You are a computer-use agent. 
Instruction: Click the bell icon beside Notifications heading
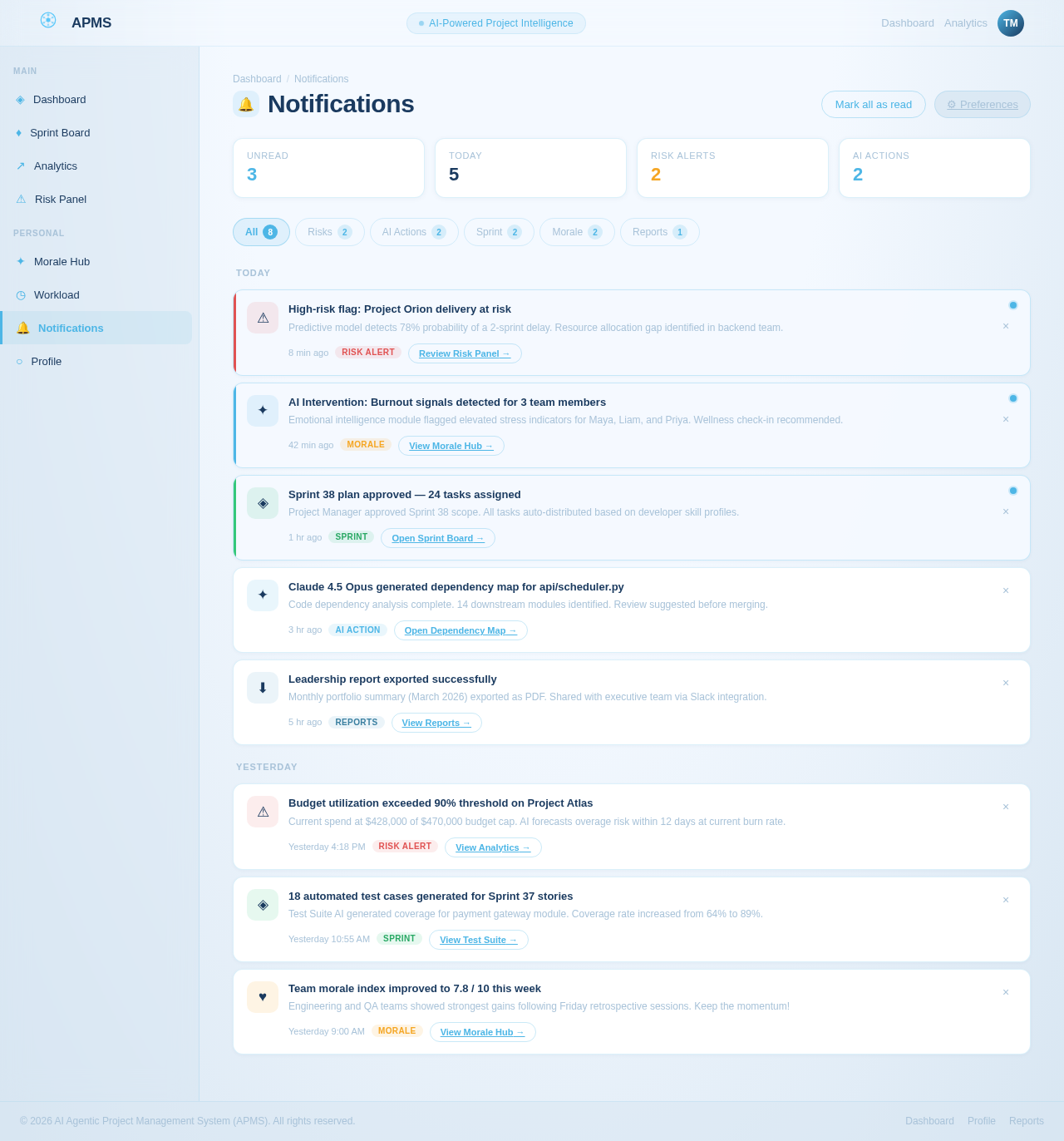[245, 104]
